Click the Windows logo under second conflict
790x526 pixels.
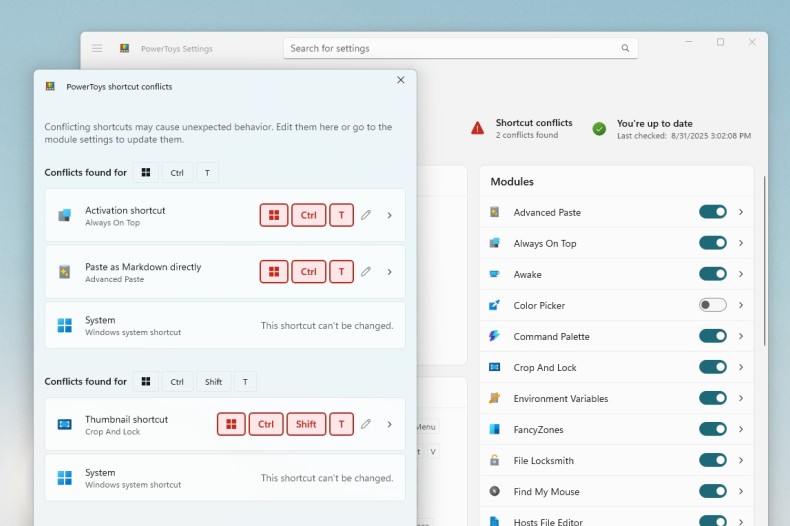coord(64,478)
